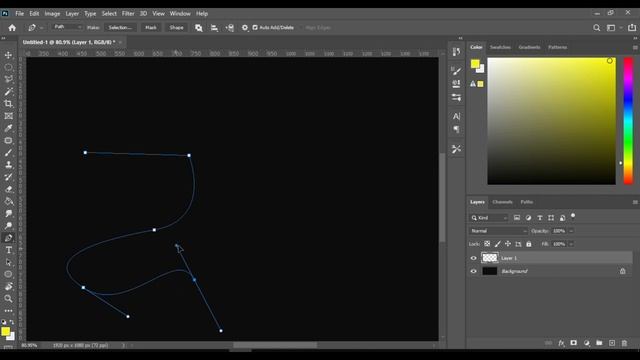Click the search magnifier icon at top right
The height and width of the screenshot is (360, 640).
596,28
